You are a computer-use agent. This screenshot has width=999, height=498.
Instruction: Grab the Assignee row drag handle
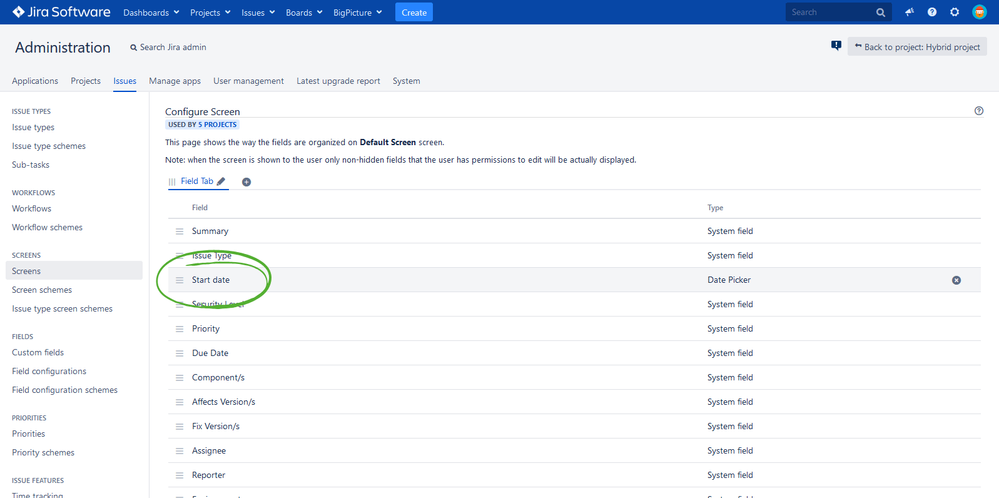[x=180, y=451]
